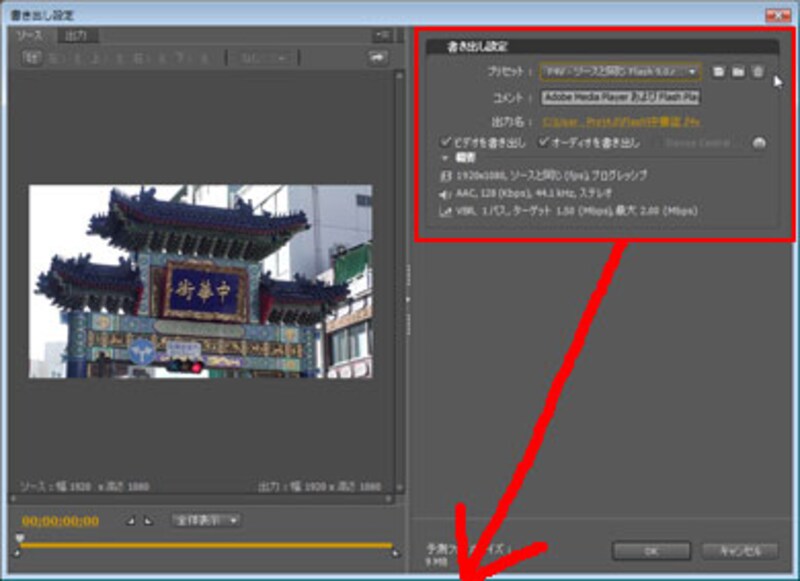
Task: Click the import preset folder icon
Action: click(737, 72)
